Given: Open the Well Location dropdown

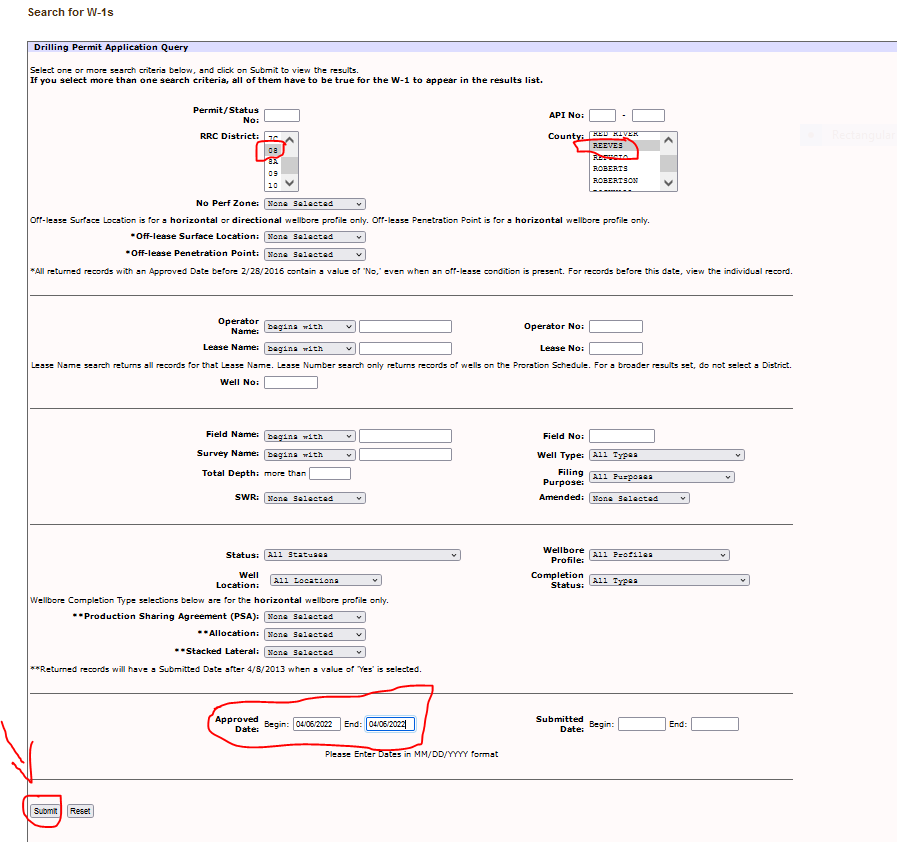Looking at the screenshot, I should tap(326, 581).
